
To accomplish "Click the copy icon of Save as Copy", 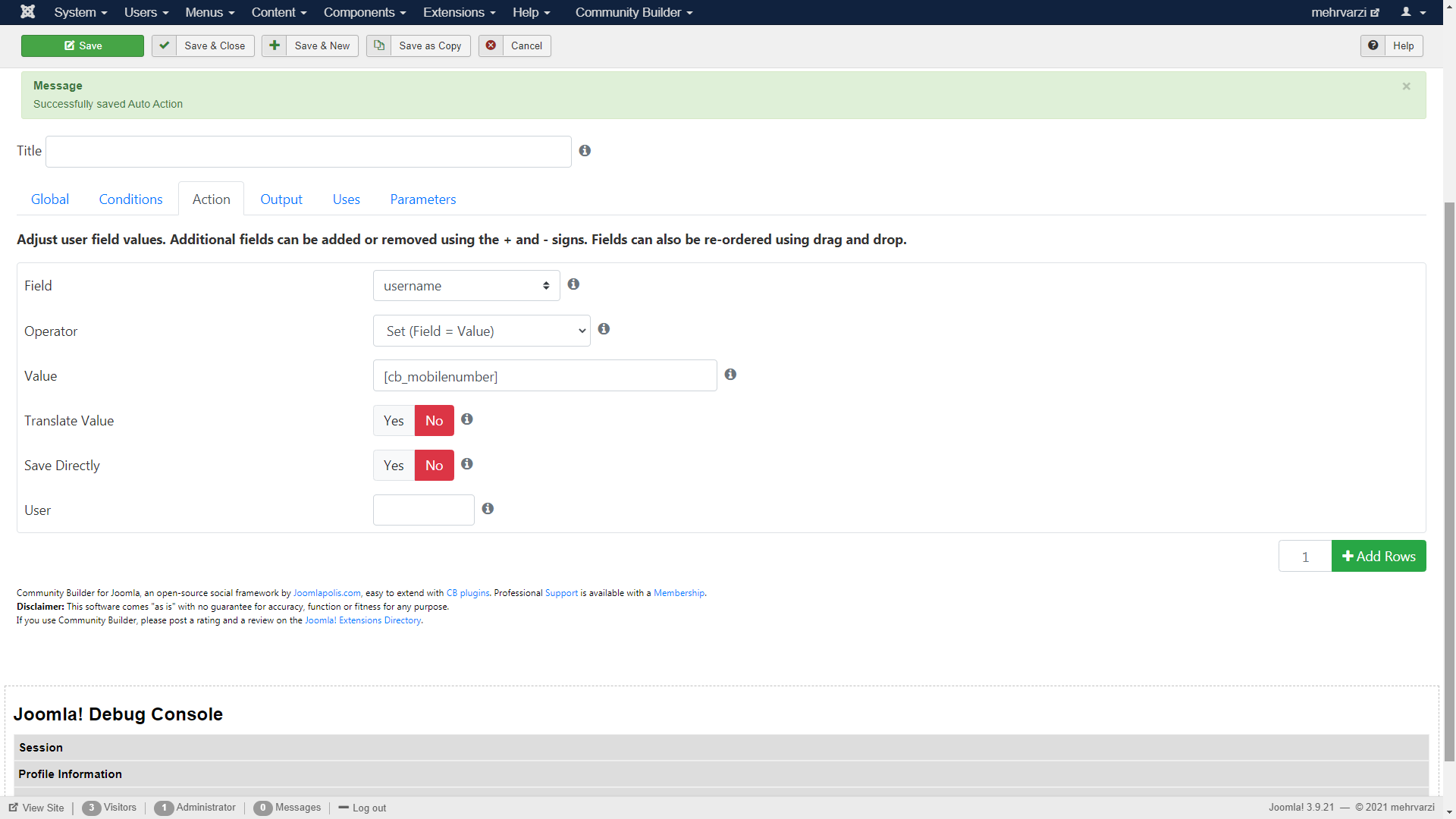I will [379, 45].
